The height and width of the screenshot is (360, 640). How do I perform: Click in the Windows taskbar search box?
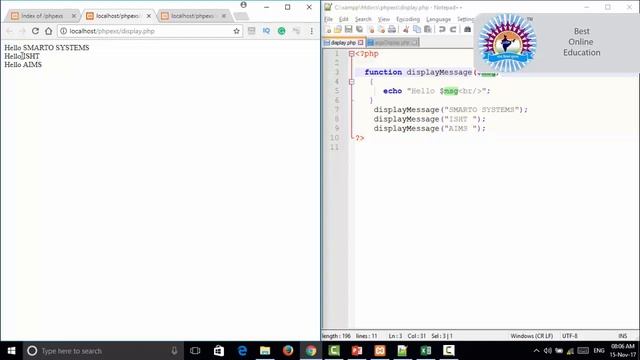[x=102, y=351]
